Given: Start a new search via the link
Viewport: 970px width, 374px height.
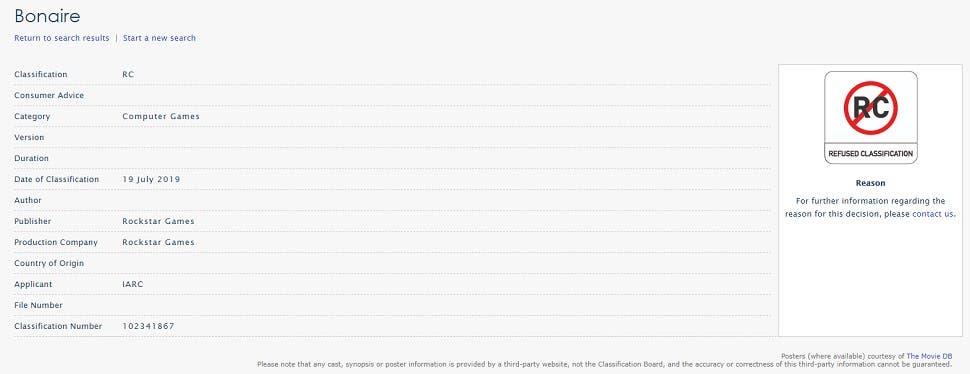Looking at the screenshot, I should click(x=160, y=38).
